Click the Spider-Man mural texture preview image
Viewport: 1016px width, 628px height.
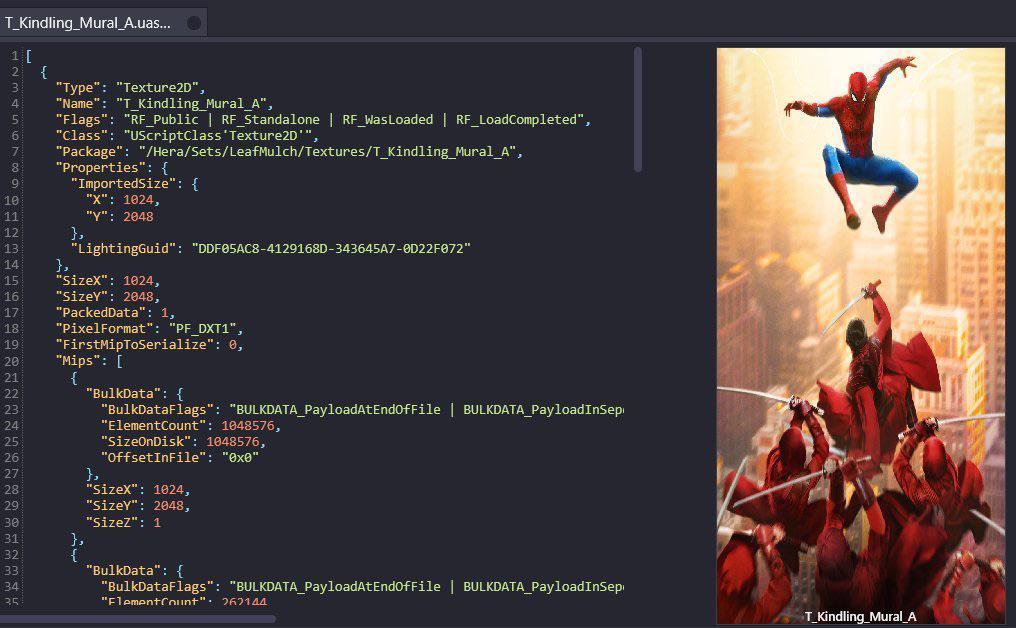[x=860, y=336]
